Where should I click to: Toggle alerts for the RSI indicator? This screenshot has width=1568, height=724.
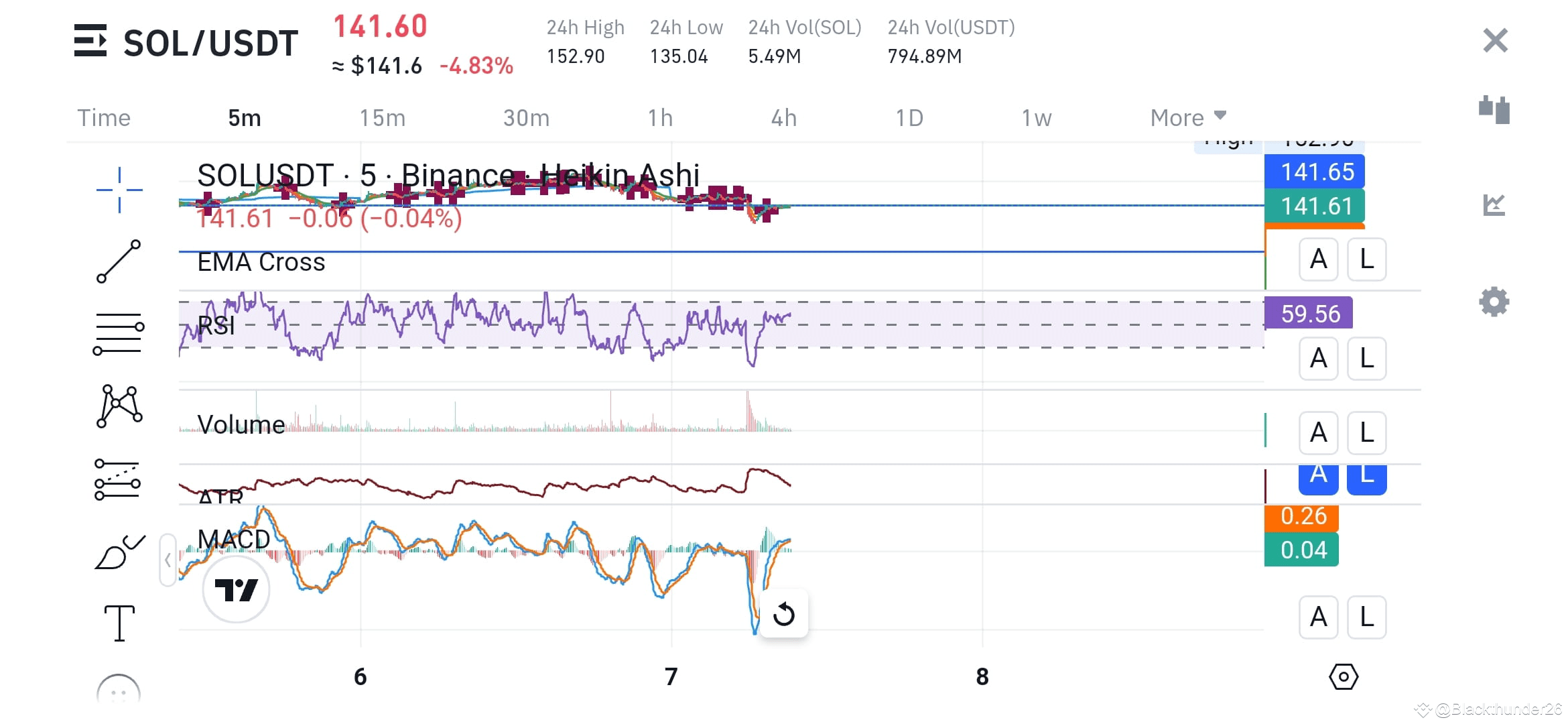(1318, 359)
